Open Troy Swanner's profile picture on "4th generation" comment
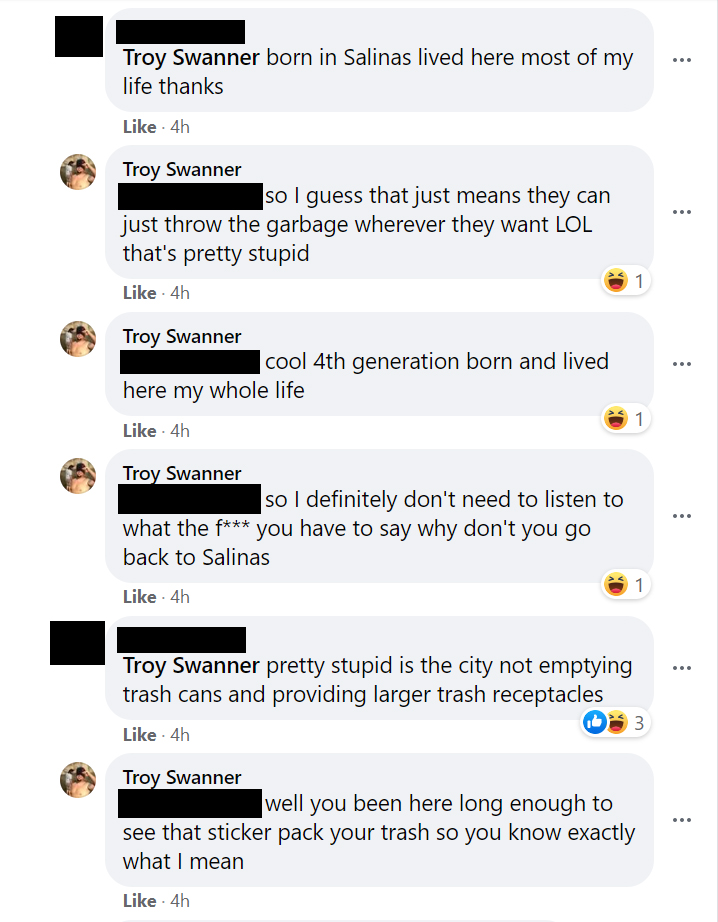This screenshot has height=922, width=718. click(79, 339)
